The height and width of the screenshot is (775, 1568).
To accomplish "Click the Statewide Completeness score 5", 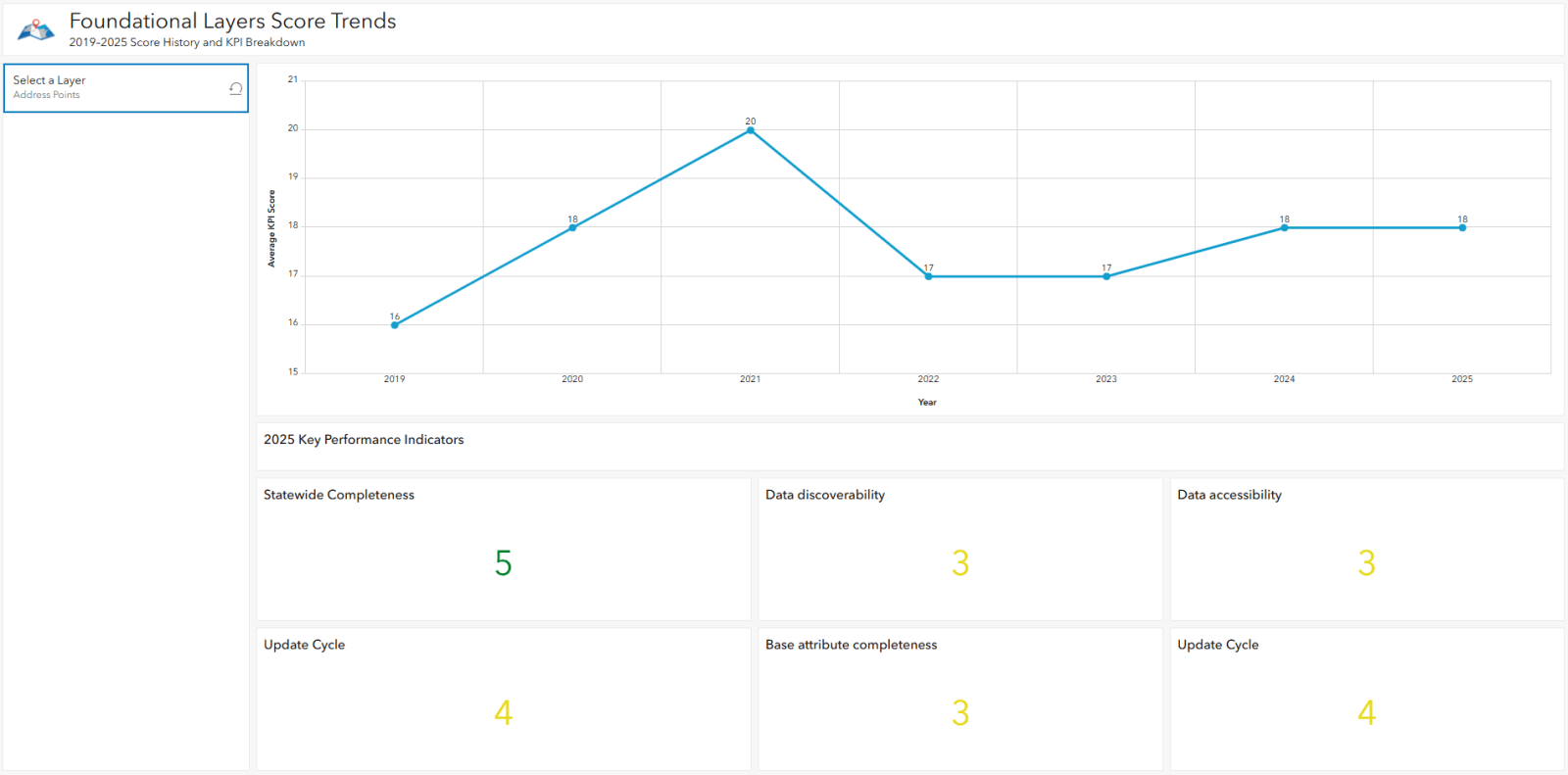I will pyautogui.click(x=504, y=563).
